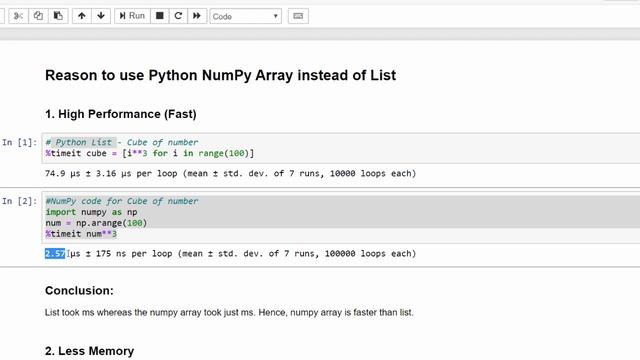Select the In [2] cell prompt
Image resolution: width=640 pixels, height=360 pixels.
(19, 201)
